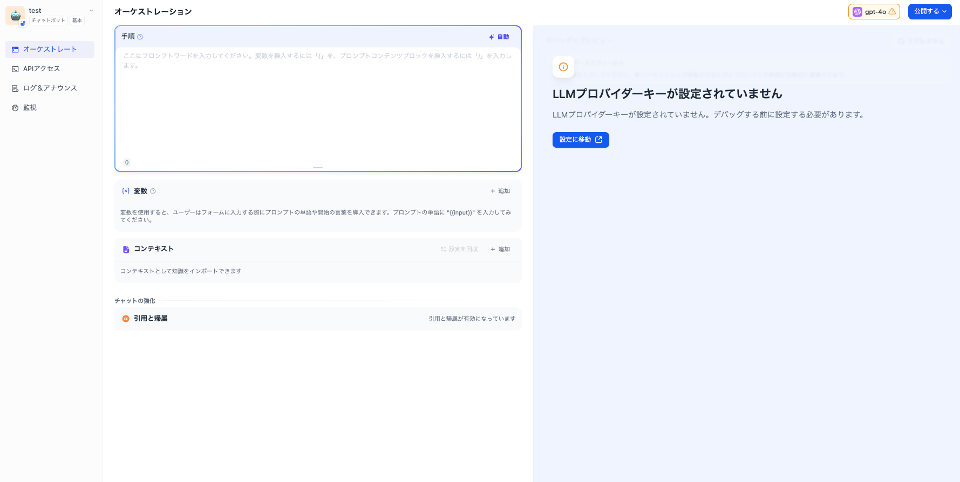Click the 引用と帰属 orange icon

coord(126,318)
